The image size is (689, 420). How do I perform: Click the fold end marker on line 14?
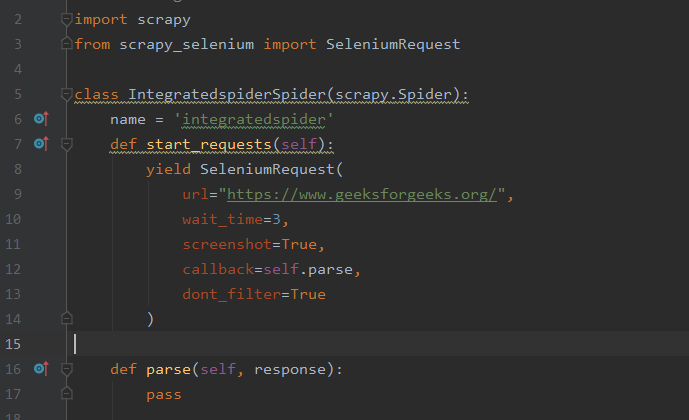(x=66, y=318)
